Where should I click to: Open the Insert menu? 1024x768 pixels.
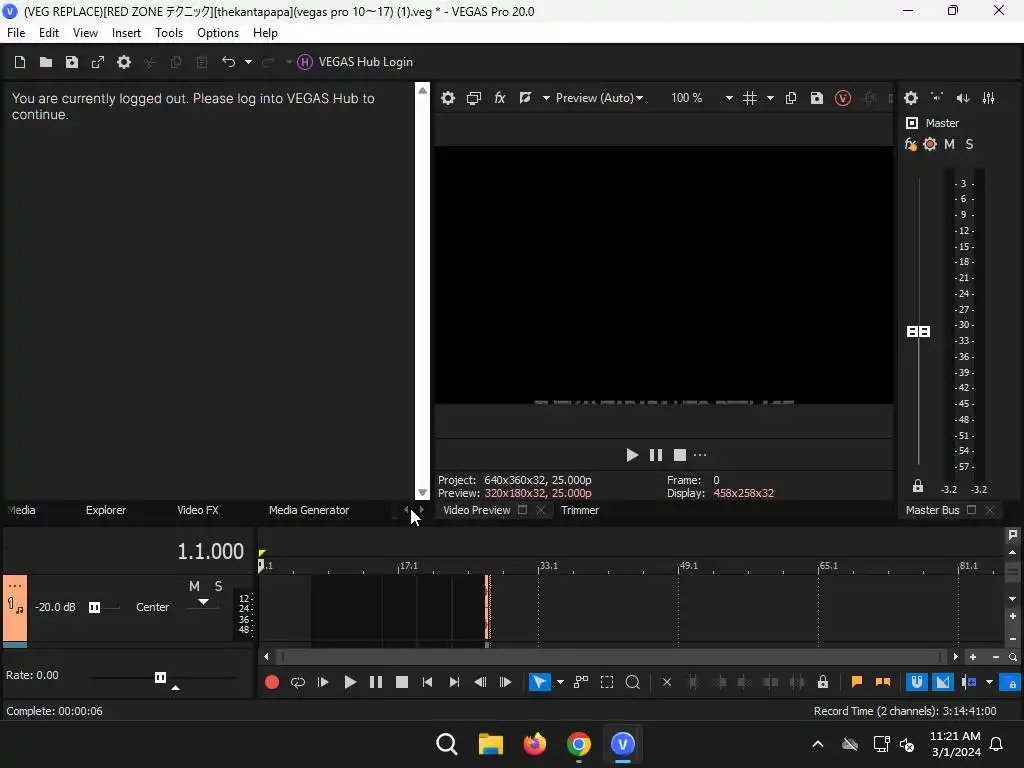[x=126, y=33]
